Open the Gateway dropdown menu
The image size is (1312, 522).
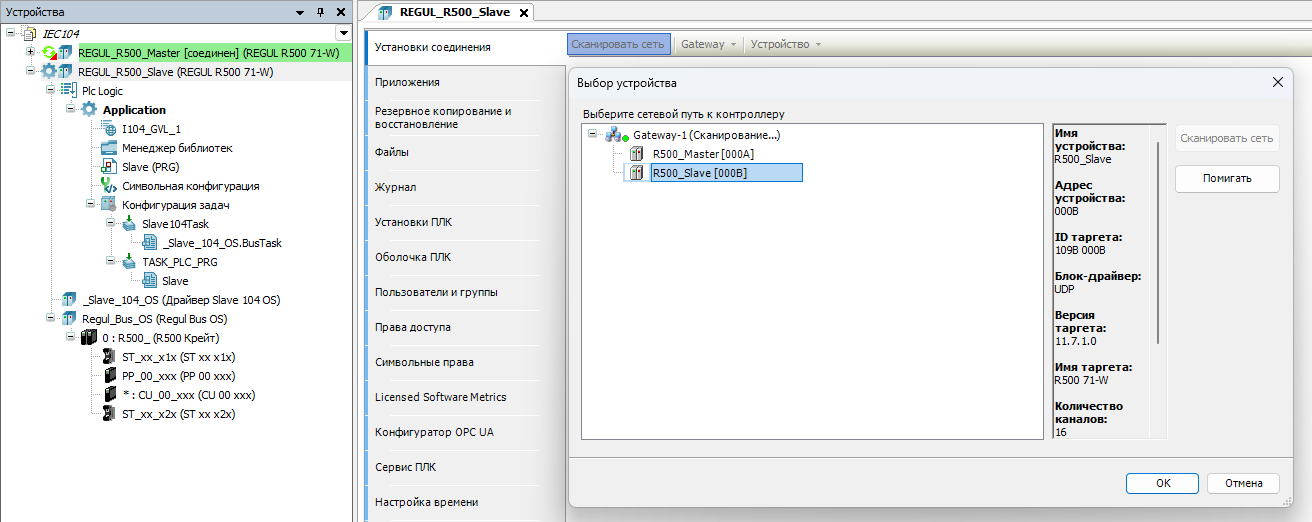click(x=709, y=45)
